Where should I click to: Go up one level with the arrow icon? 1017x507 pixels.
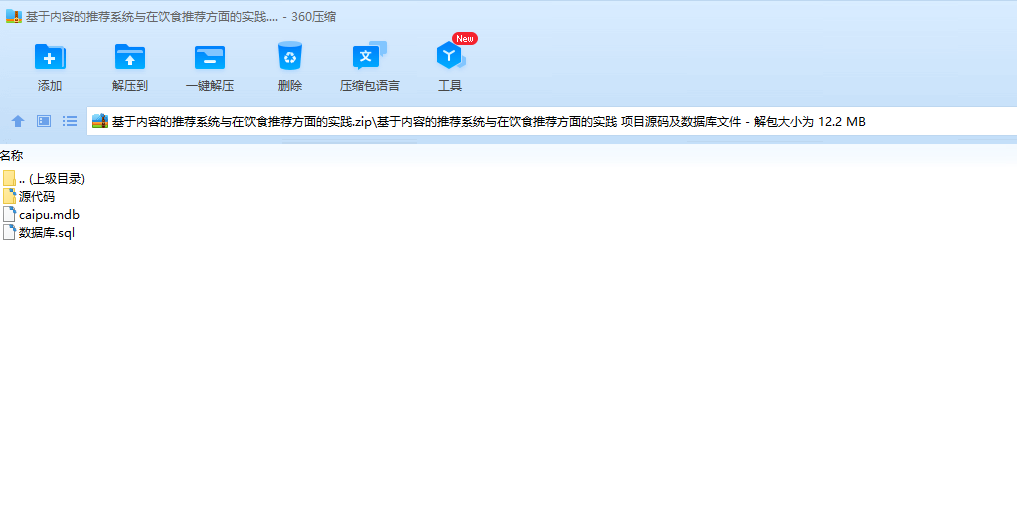[18, 121]
